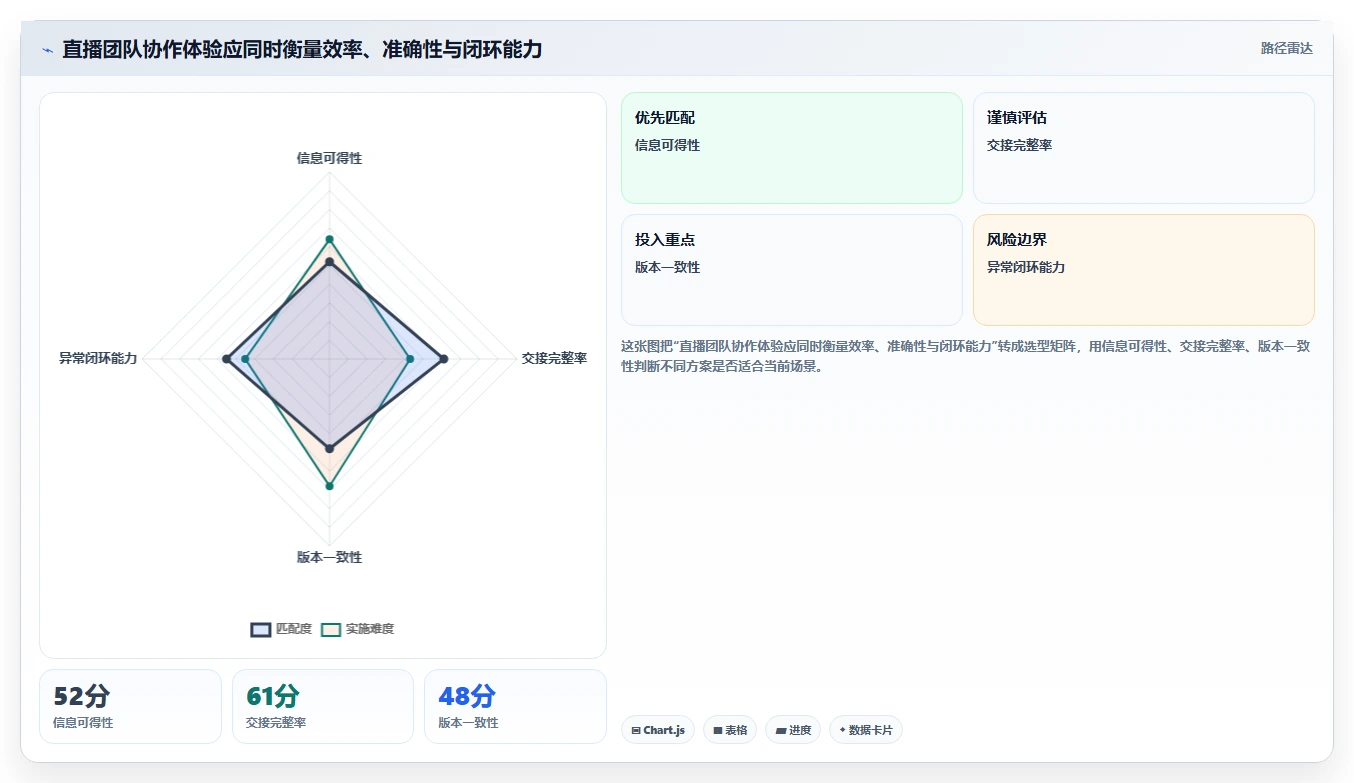
Task: Click 版本一致性 text in 投入重点 card
Action: 667,267
